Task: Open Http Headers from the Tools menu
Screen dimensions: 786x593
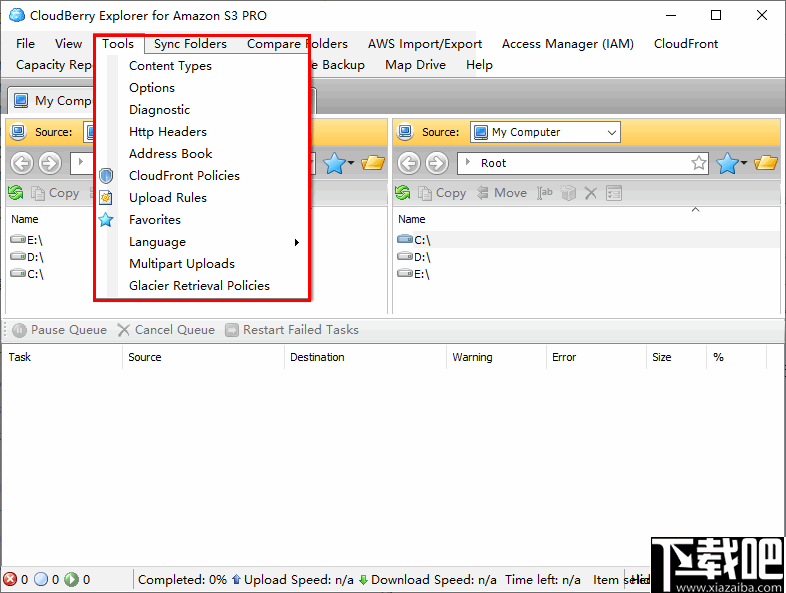Action: (167, 132)
